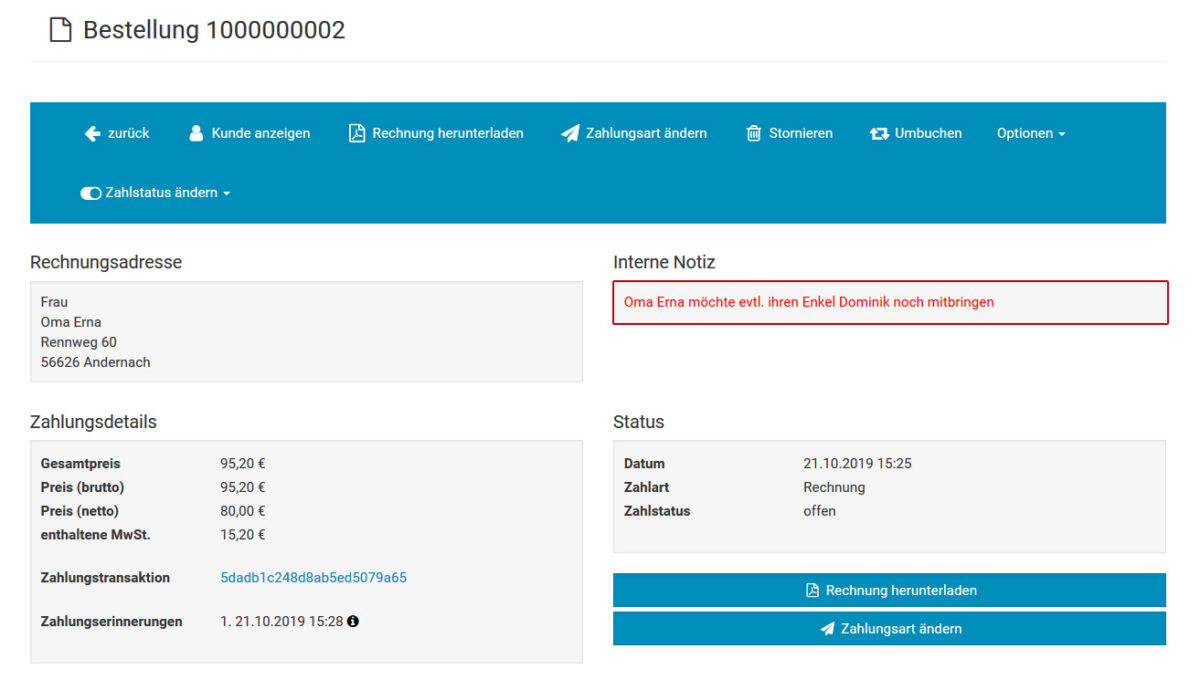Image resolution: width=1200 pixels, height=680 pixels.
Task: Click the person icon for Kunde anzeigen
Action: pos(196,133)
